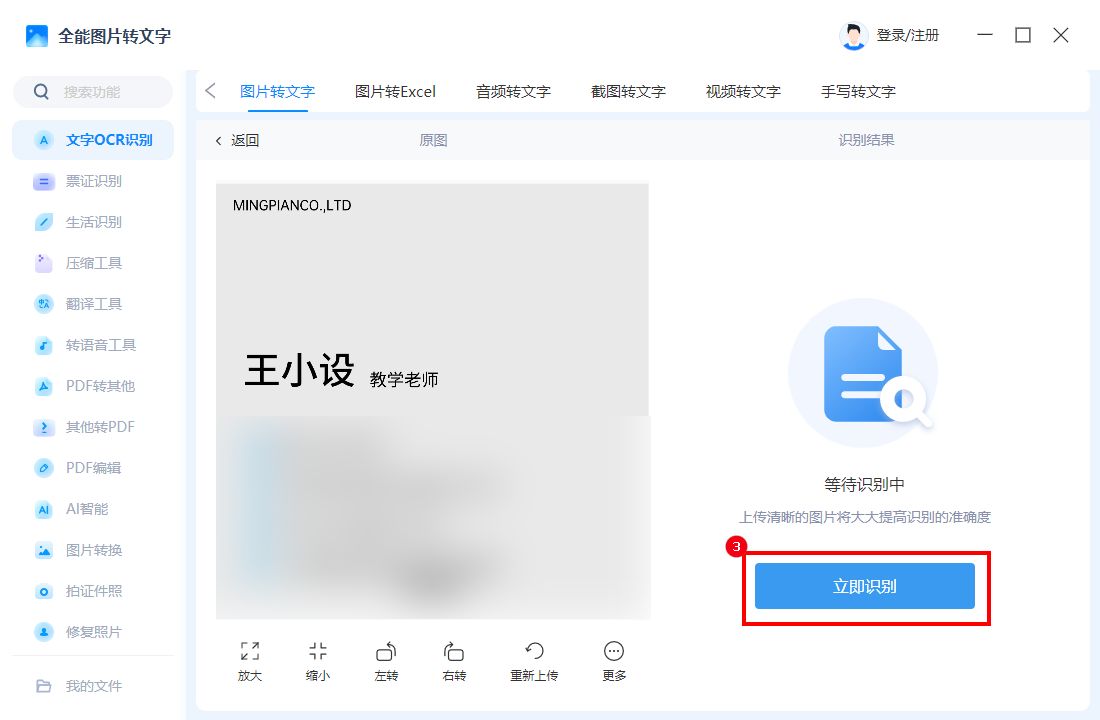The height and width of the screenshot is (720, 1100).
Task: Select PDF转其他 in the sidebar
Action: pos(93,386)
